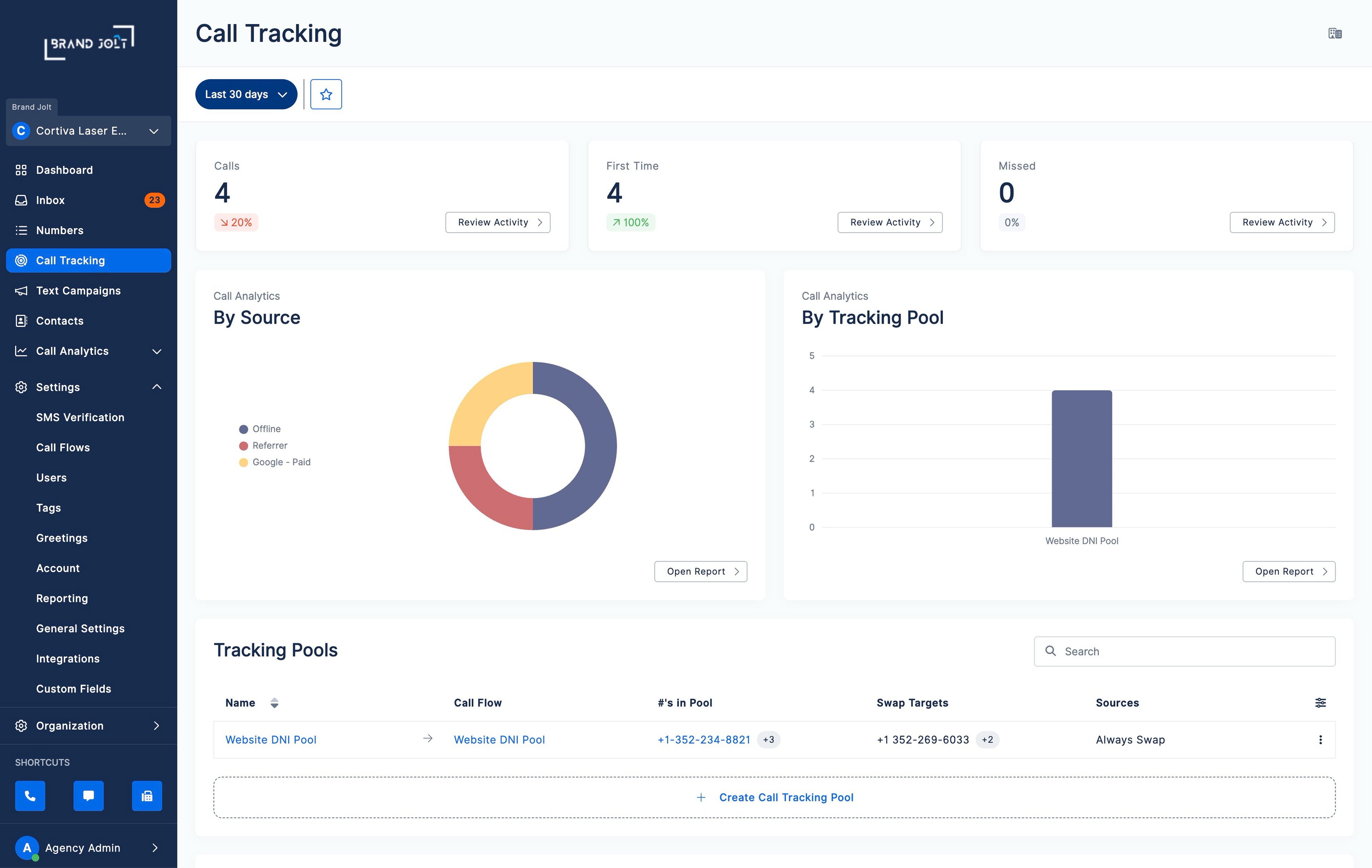The image size is (1372, 868).
Task: Open the +1-352-234-8821 number link
Action: [x=703, y=739]
